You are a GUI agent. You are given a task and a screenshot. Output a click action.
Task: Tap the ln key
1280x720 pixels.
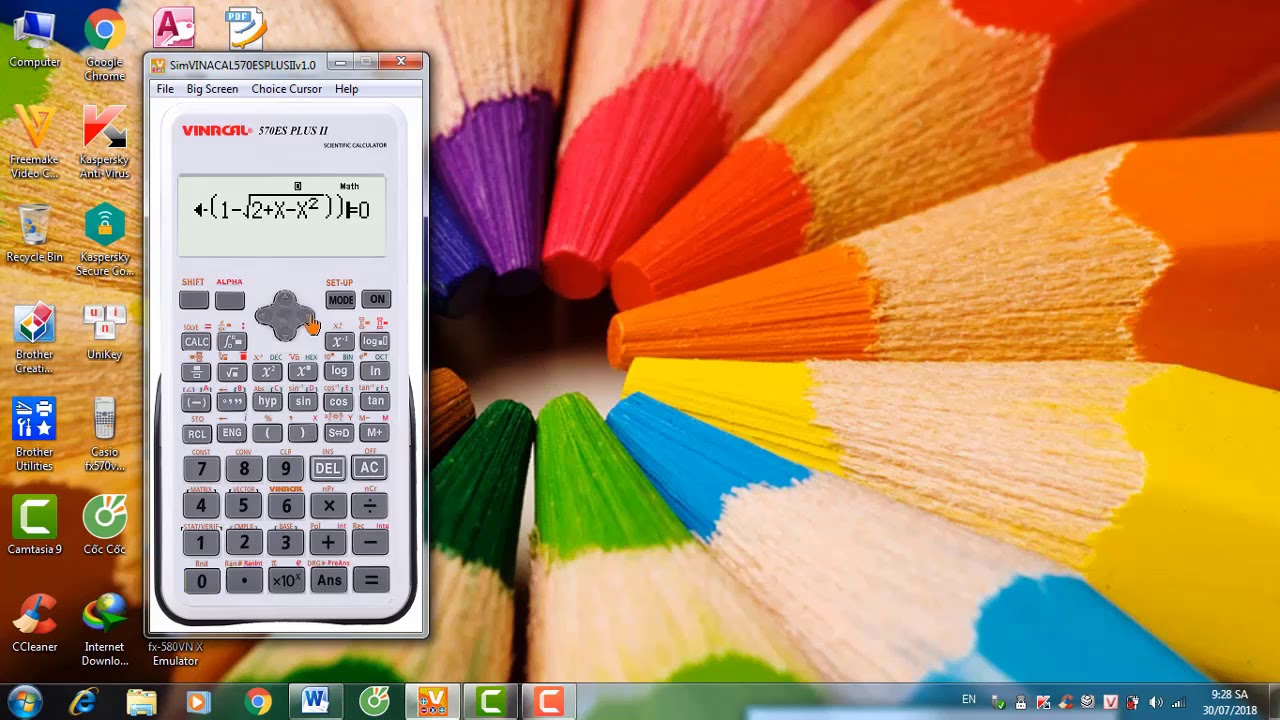click(x=375, y=371)
